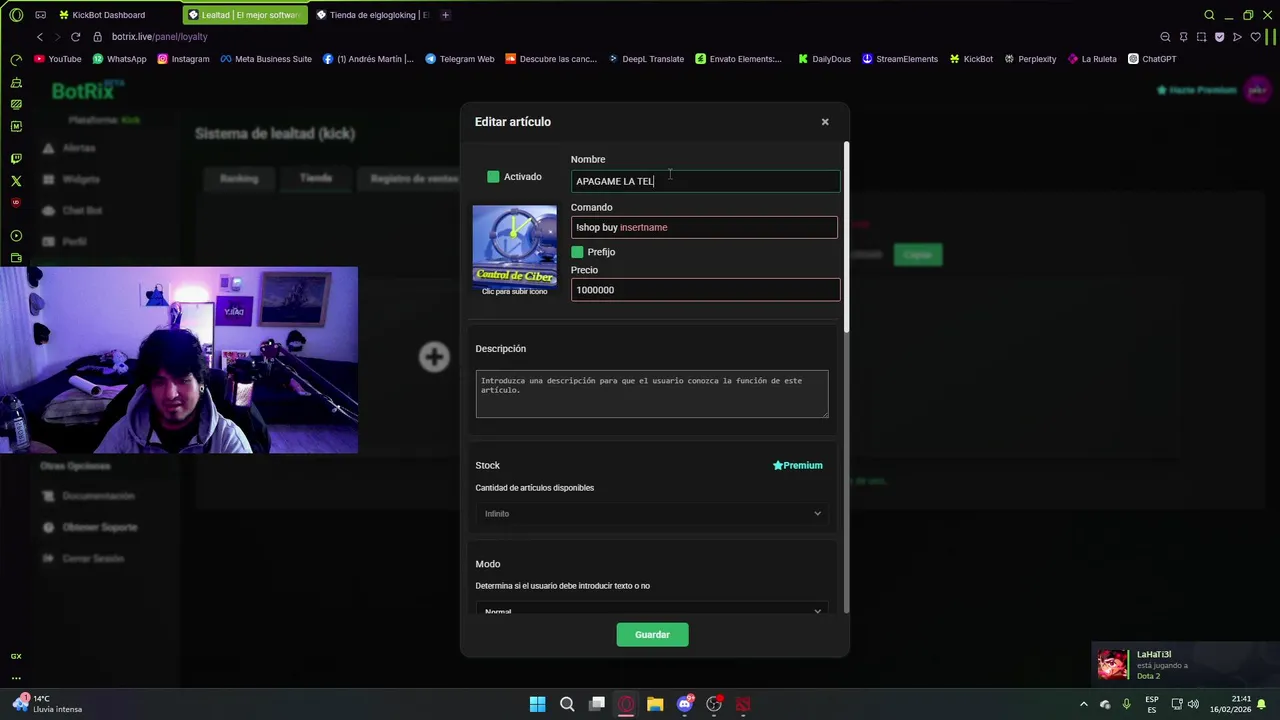Click the browser forward arrow
The image size is (1280, 720).
tap(57, 37)
